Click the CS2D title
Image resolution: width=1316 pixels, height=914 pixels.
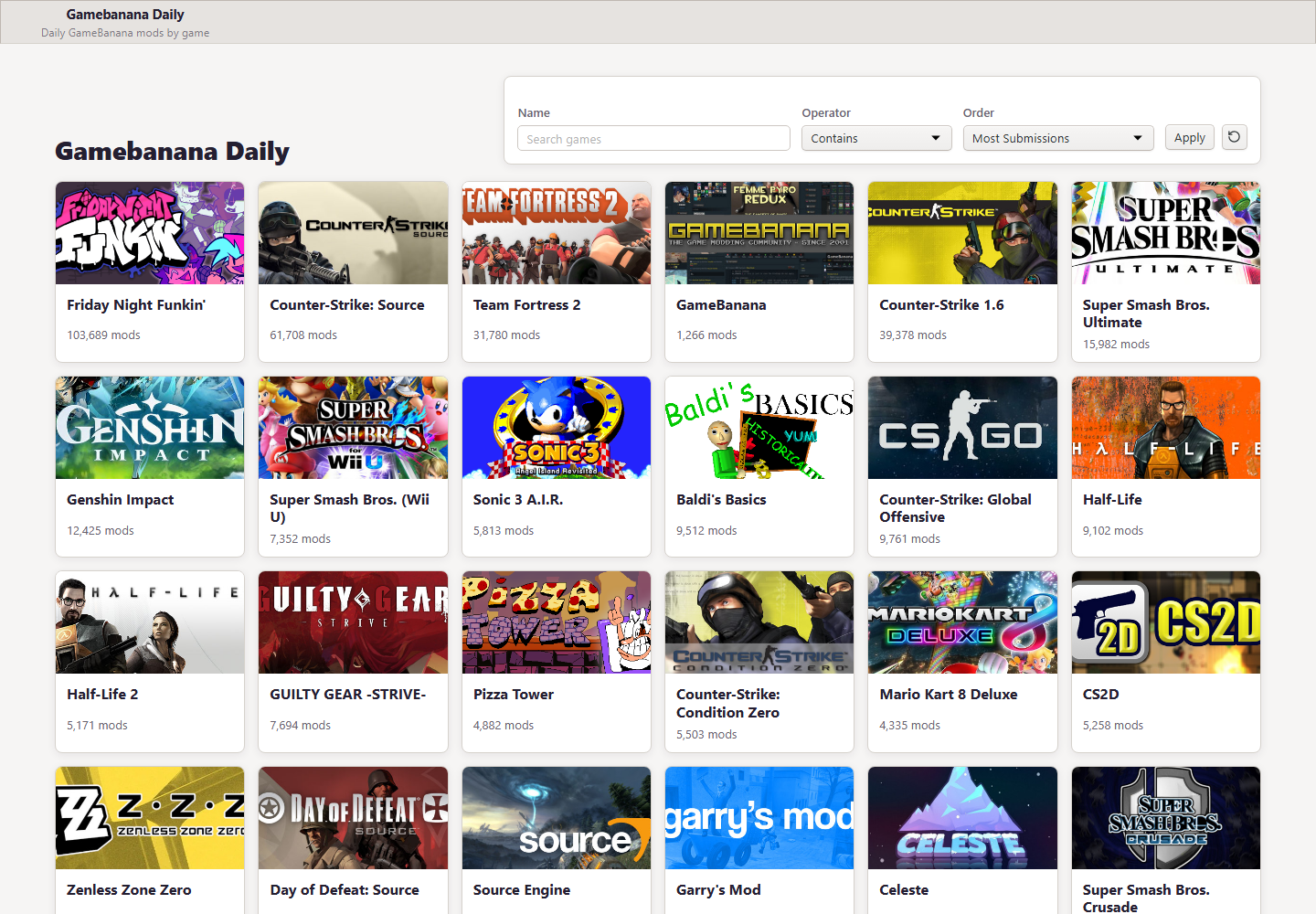coord(1100,695)
